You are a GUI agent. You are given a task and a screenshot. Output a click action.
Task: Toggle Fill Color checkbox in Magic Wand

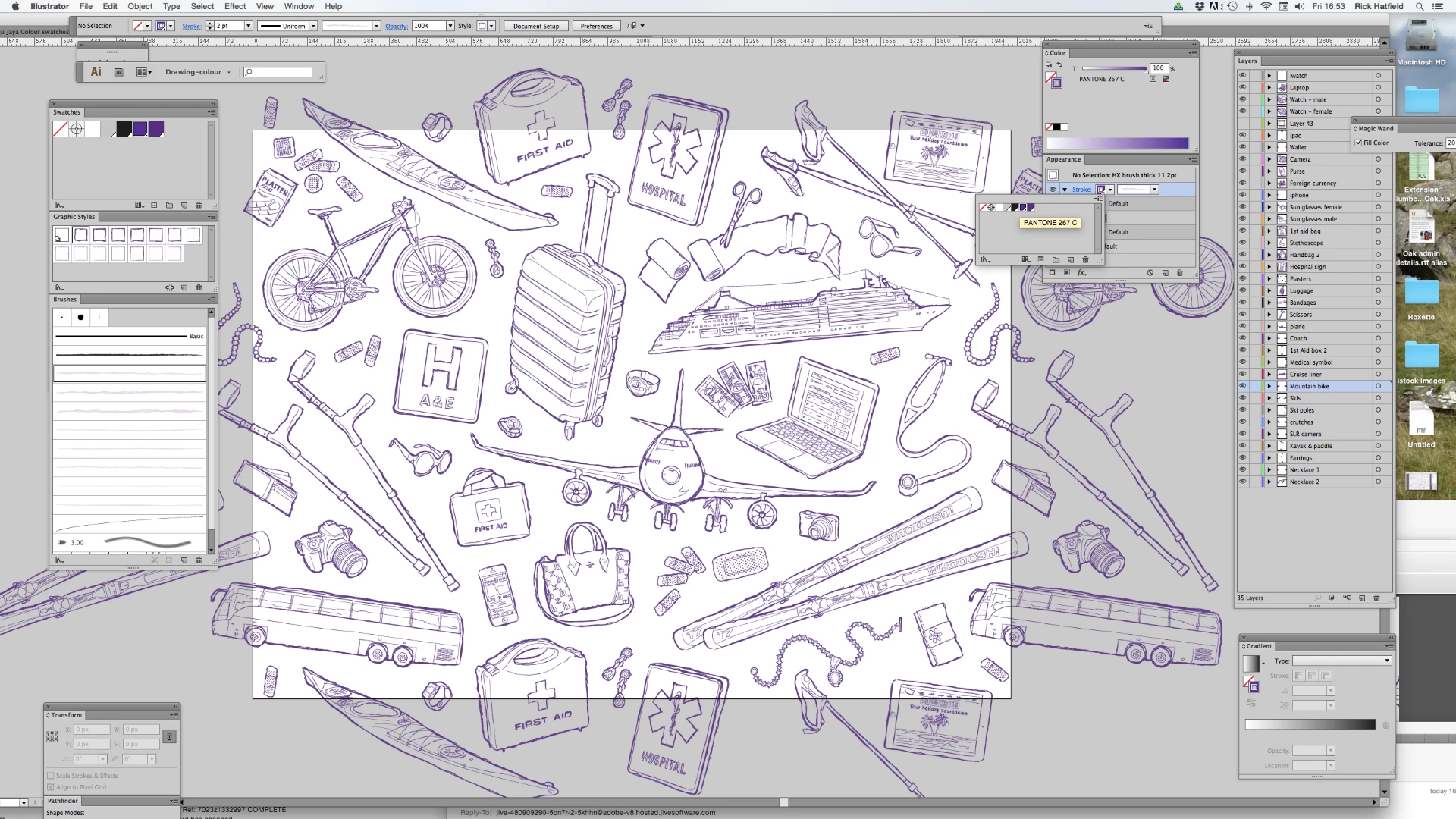(1359, 143)
